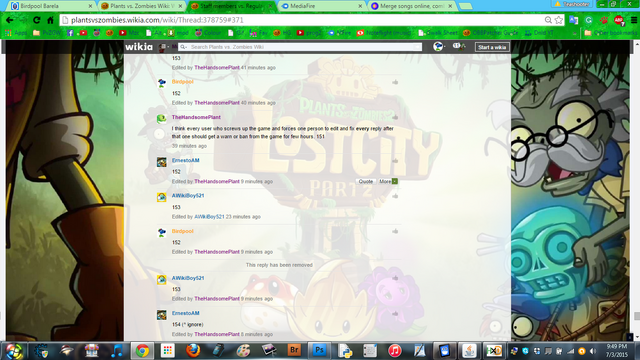This screenshot has height=360, width=640.
Task: Open the Apps bookmarks shortcut
Action: pos(16,33)
